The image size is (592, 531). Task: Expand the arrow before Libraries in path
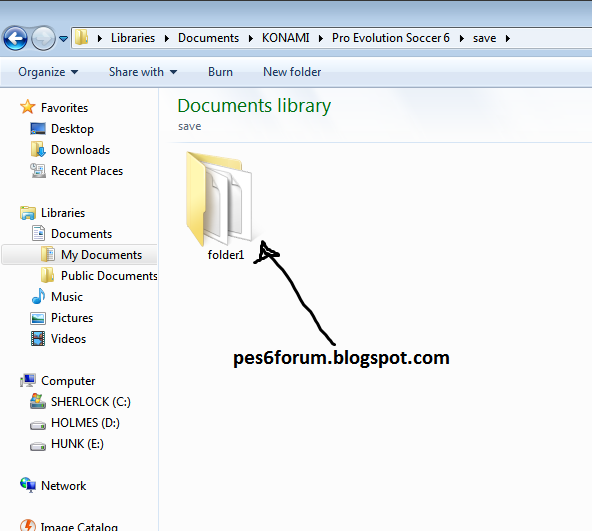pos(100,38)
